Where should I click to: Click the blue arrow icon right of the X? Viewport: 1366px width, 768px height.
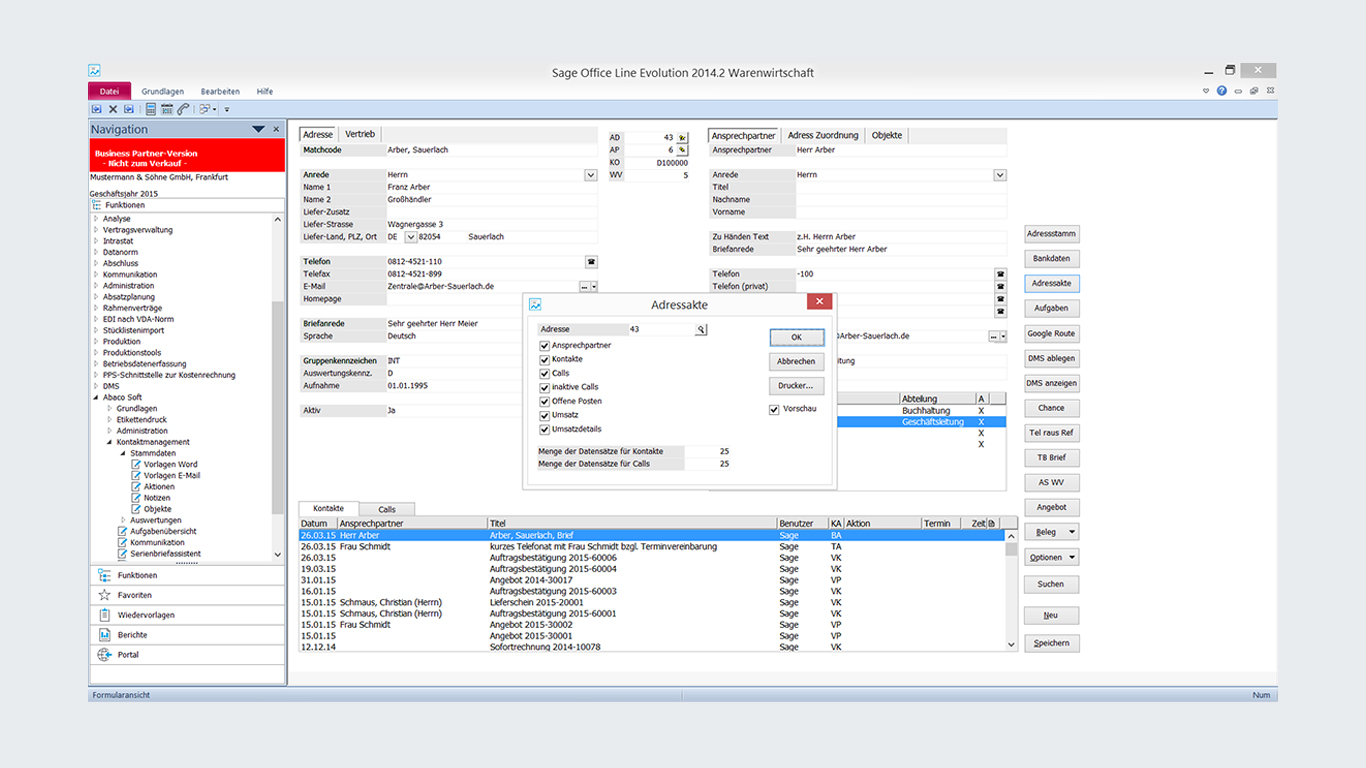pyautogui.click(x=129, y=109)
